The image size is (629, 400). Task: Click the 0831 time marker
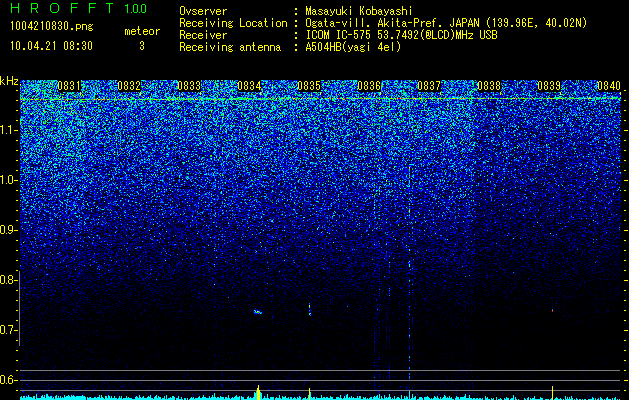pos(69,86)
